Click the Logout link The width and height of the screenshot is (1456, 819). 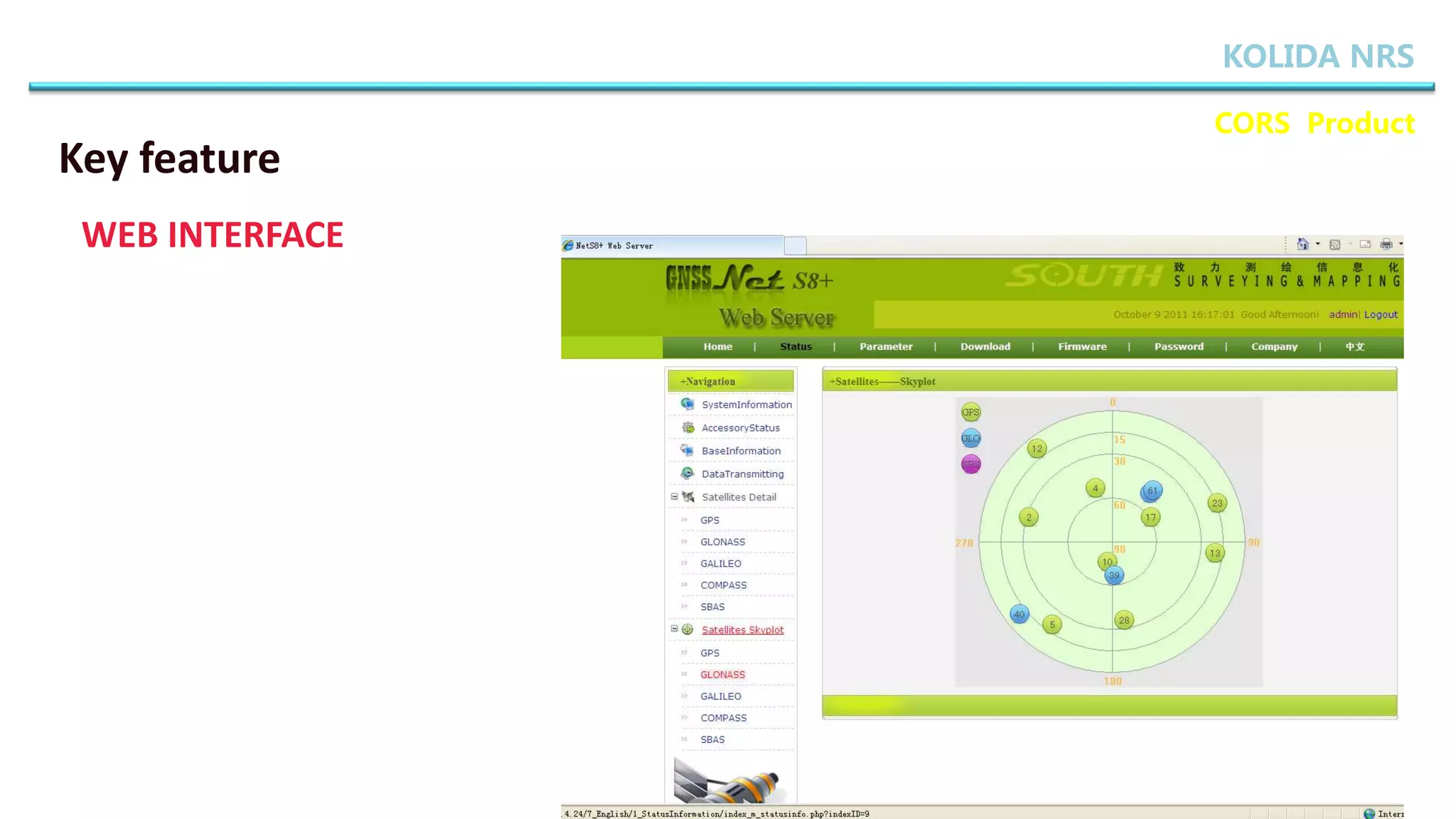[x=1381, y=314]
